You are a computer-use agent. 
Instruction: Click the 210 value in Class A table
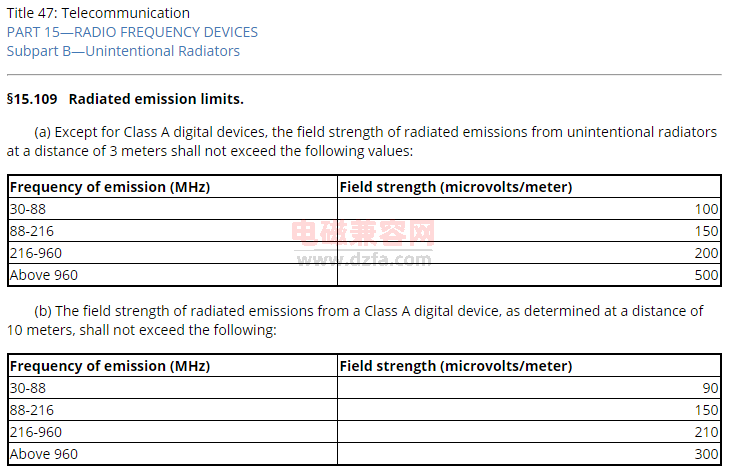tap(706, 432)
